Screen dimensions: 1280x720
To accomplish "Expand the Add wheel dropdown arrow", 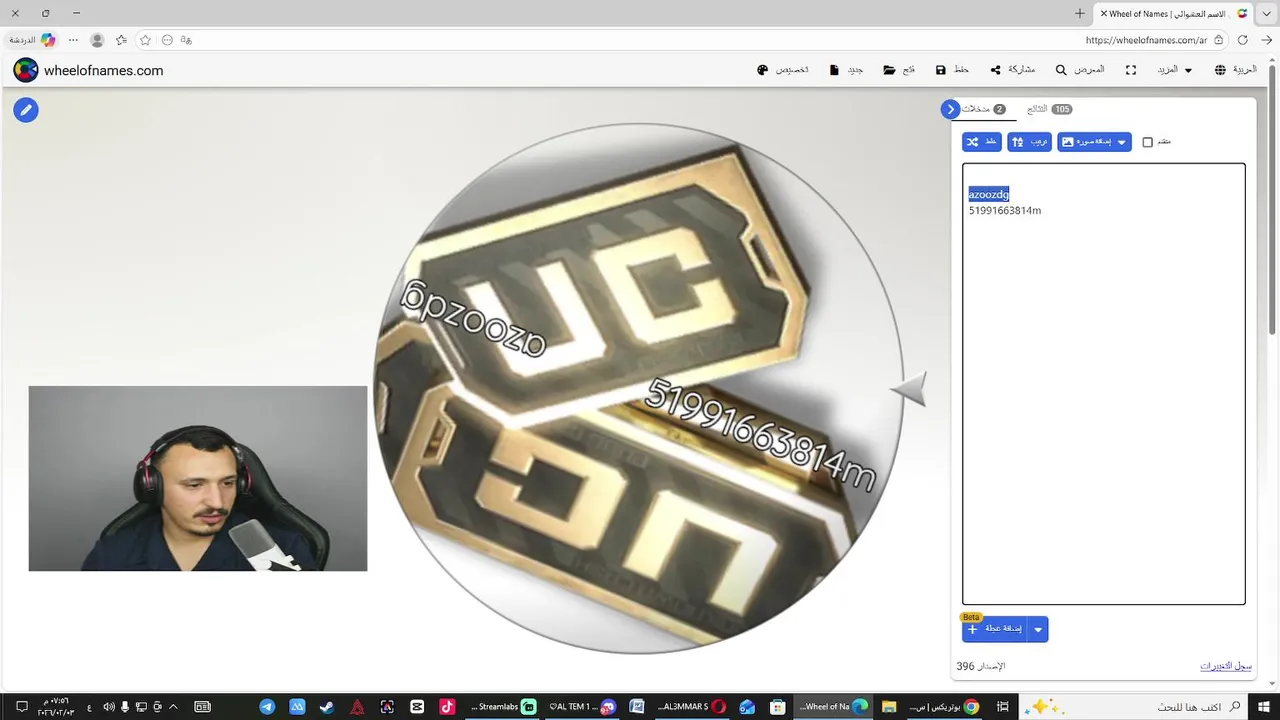I will coord(1038,629).
